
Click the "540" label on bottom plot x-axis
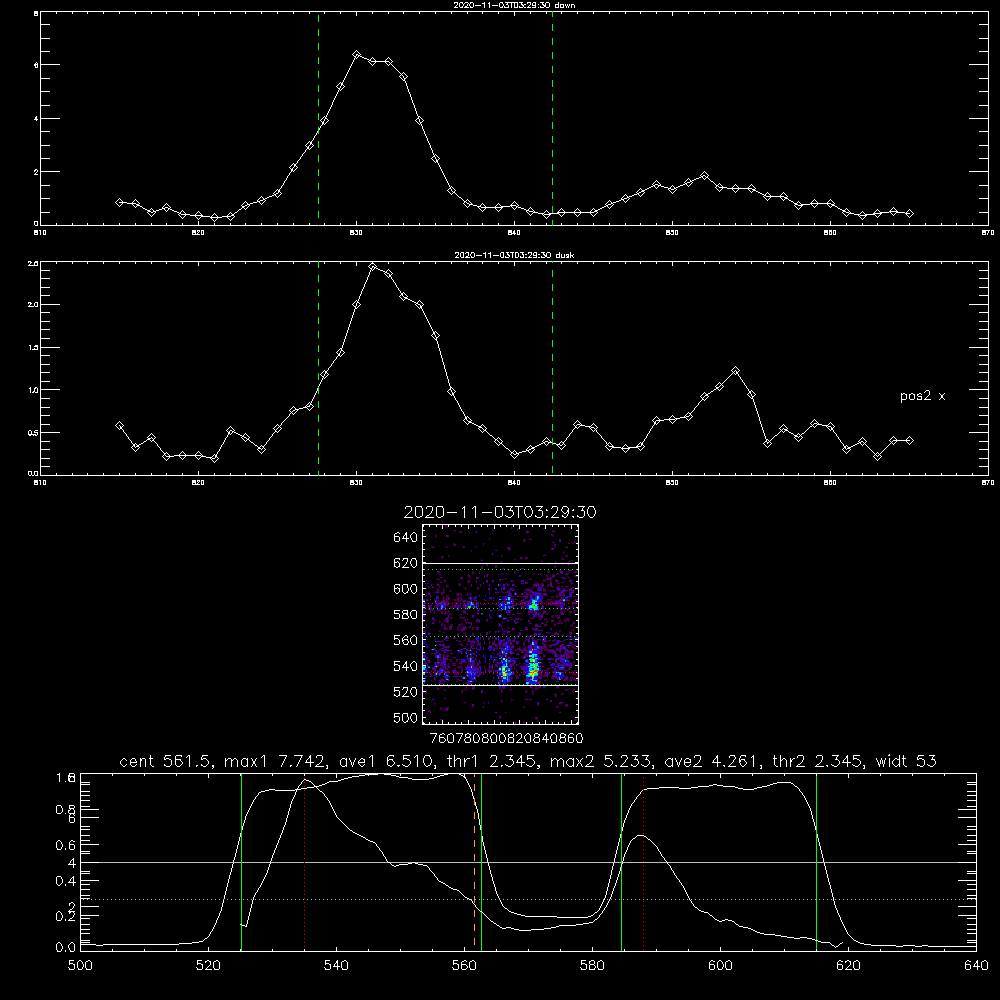tap(336, 966)
